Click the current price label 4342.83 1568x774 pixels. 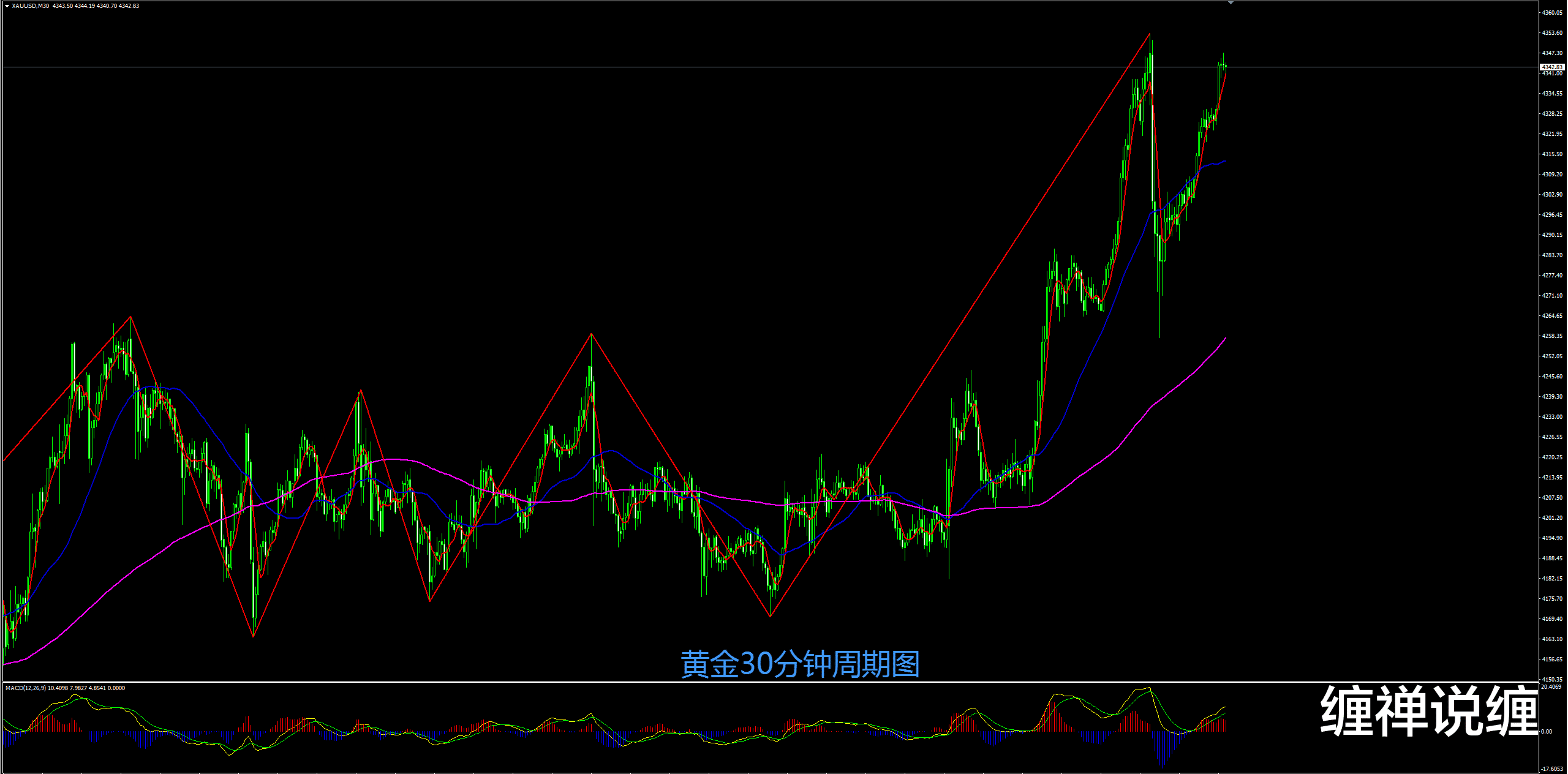(1553, 67)
